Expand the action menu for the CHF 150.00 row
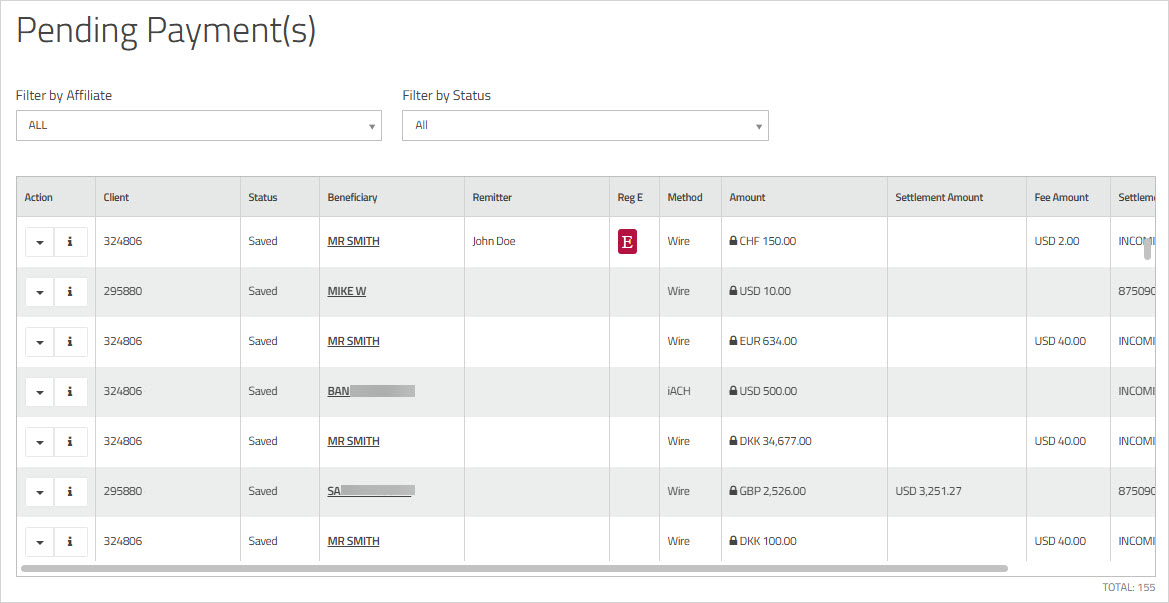Image resolution: width=1169 pixels, height=603 pixels. click(40, 241)
